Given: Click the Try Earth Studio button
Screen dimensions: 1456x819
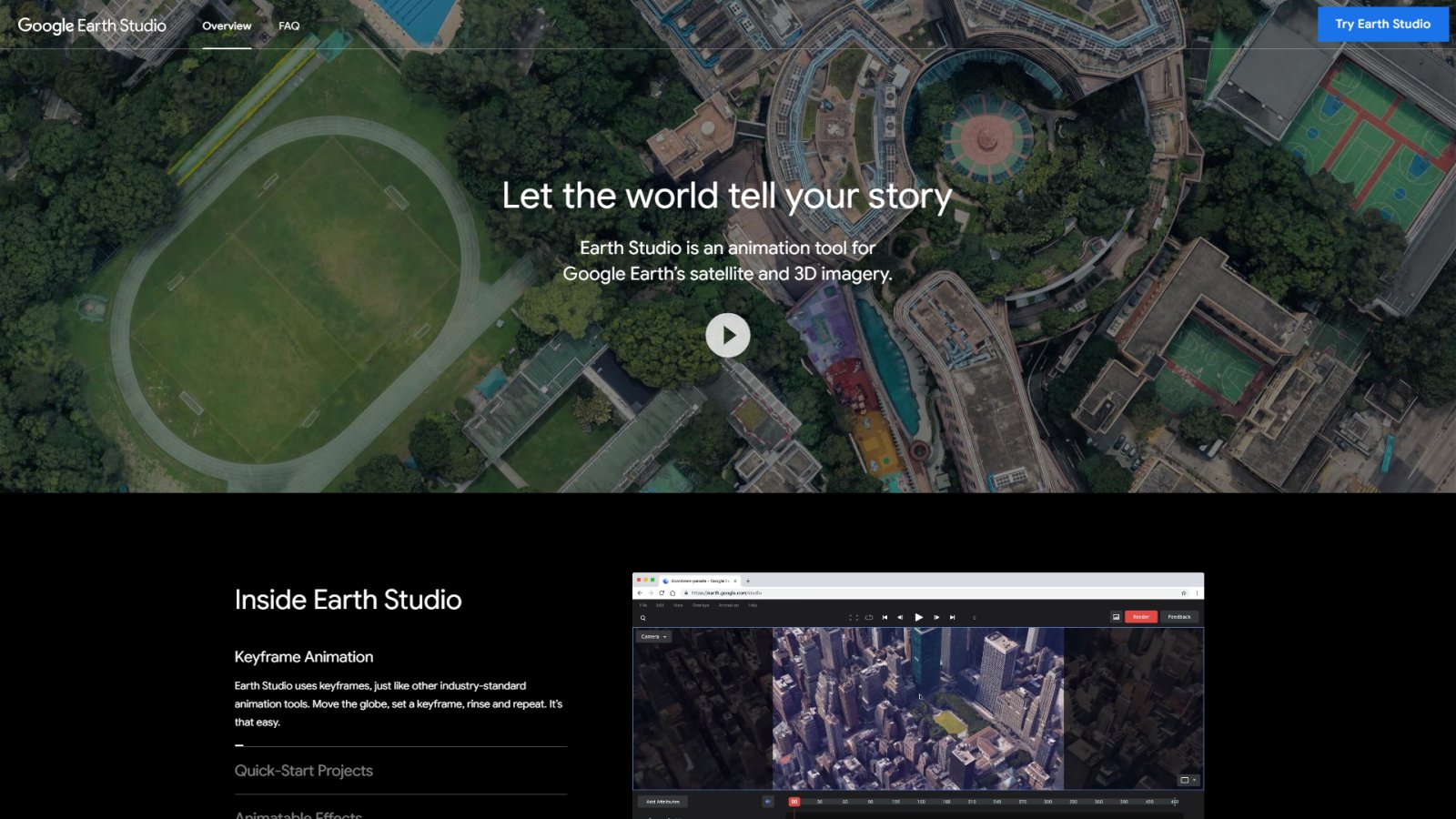Looking at the screenshot, I should tap(1382, 24).
